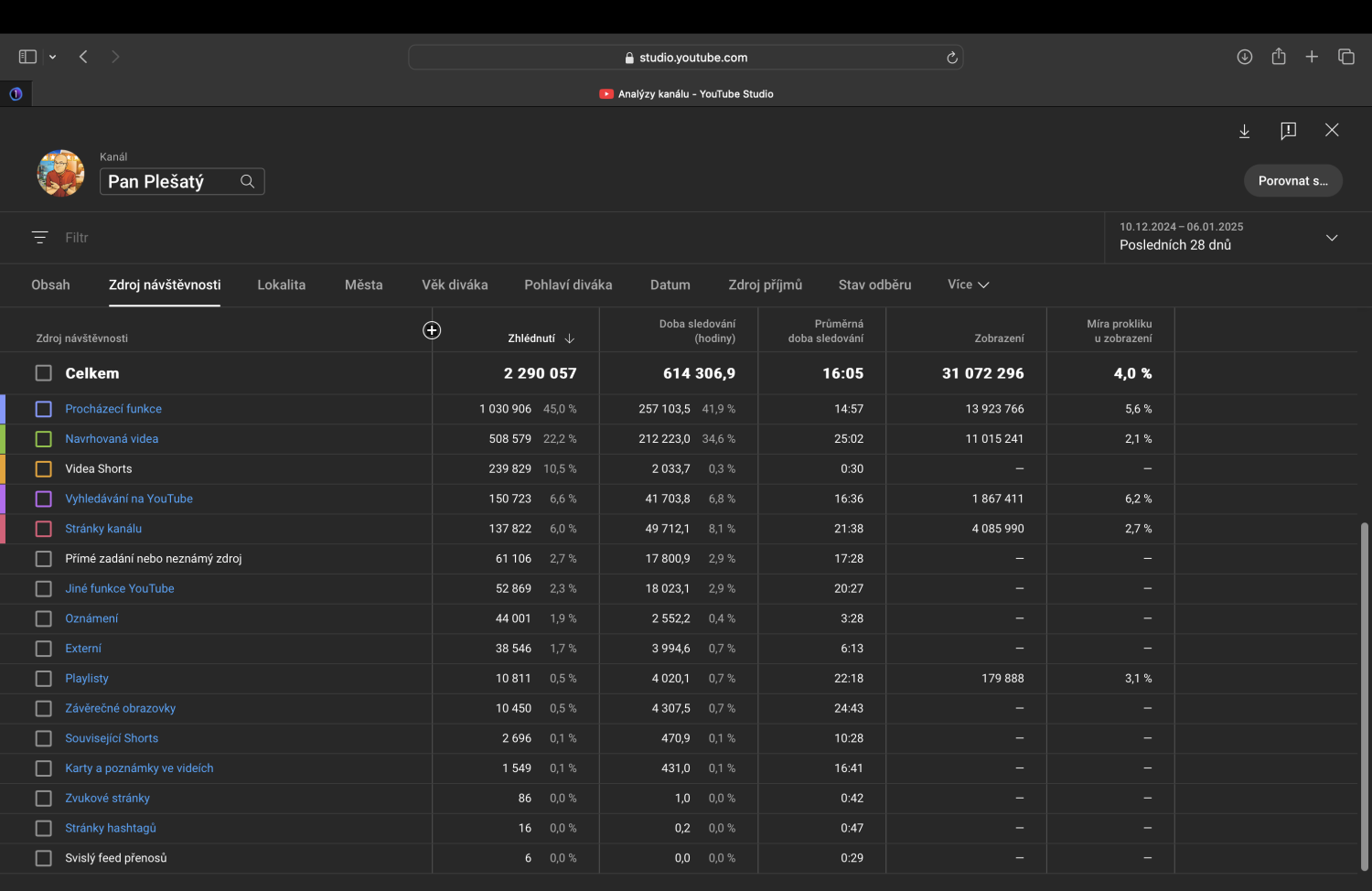Open the Související Shorts link
This screenshot has height=891, width=1372.
[112, 738]
